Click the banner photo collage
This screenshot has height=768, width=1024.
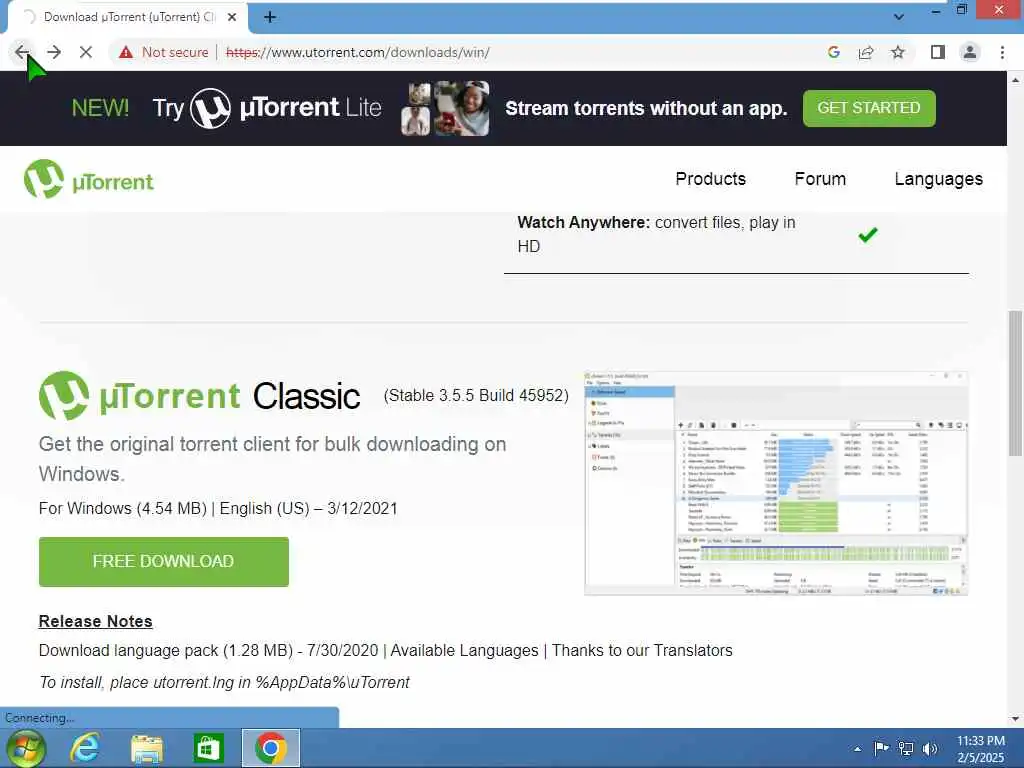(x=445, y=108)
